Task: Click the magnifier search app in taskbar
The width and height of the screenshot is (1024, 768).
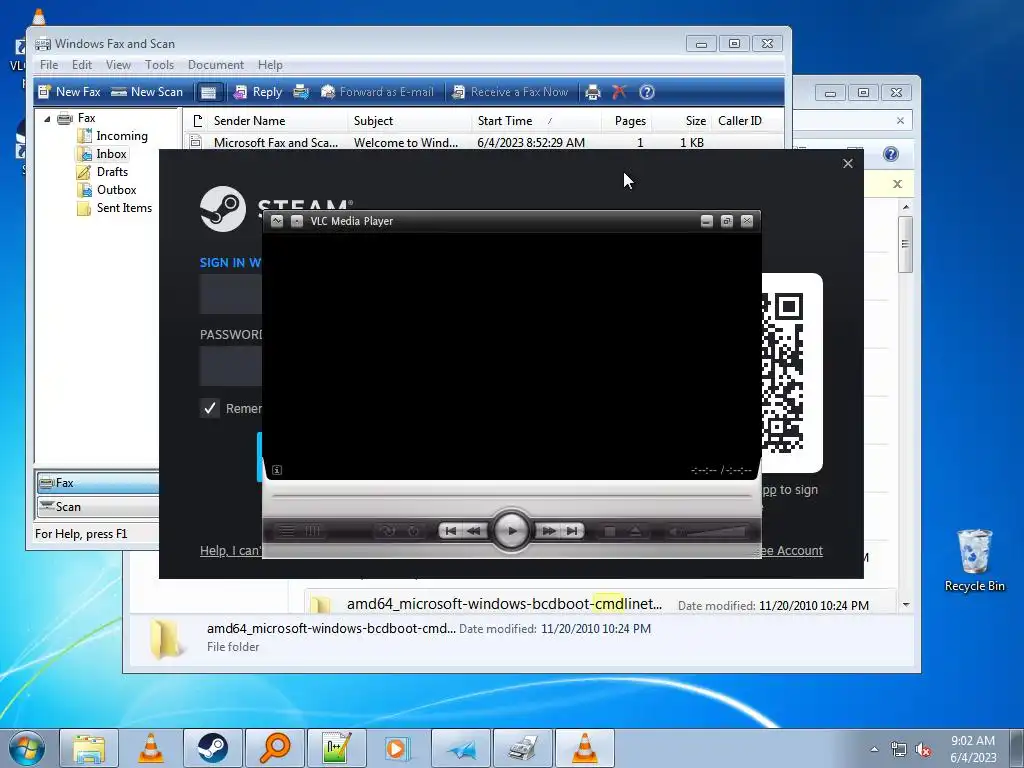Action: (274, 748)
